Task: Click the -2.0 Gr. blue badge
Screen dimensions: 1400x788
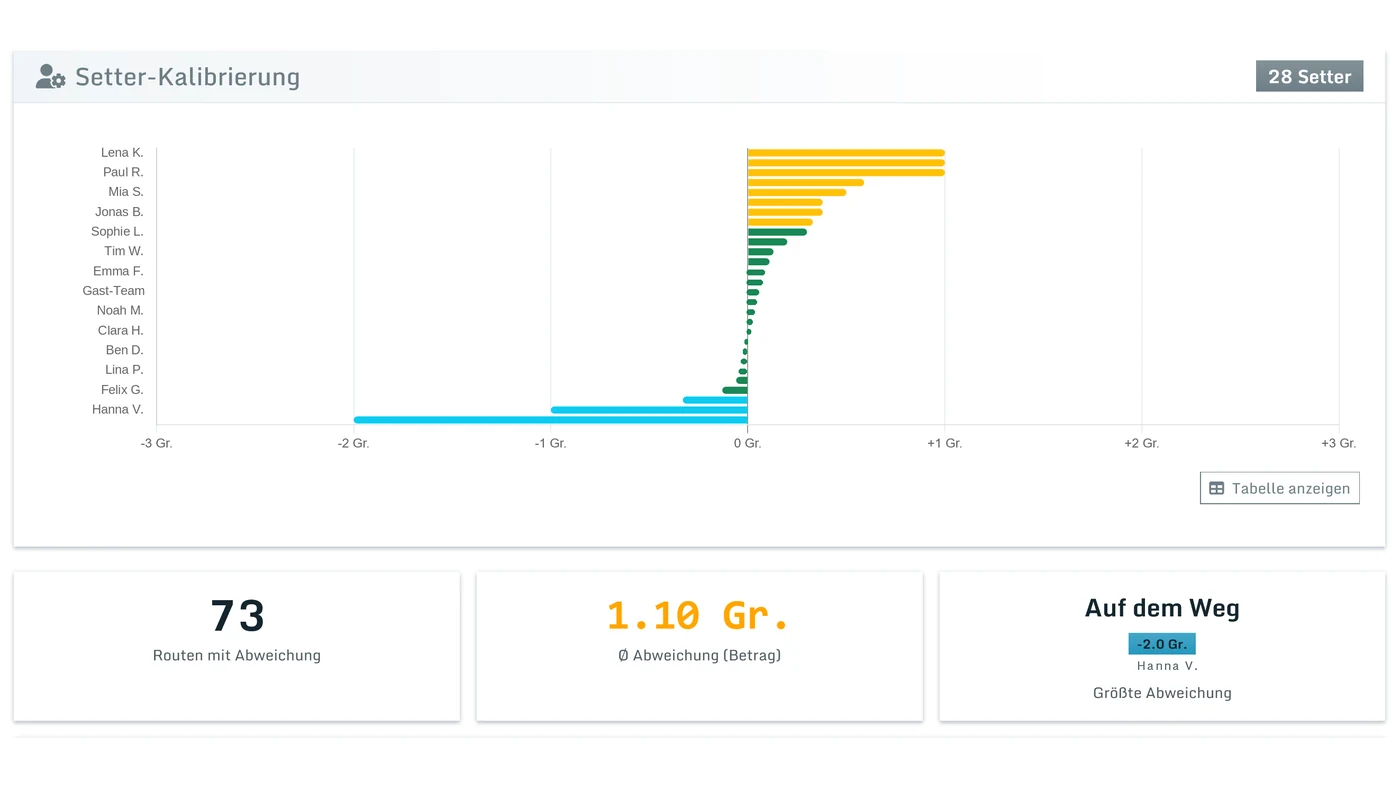Action: (x=1162, y=644)
